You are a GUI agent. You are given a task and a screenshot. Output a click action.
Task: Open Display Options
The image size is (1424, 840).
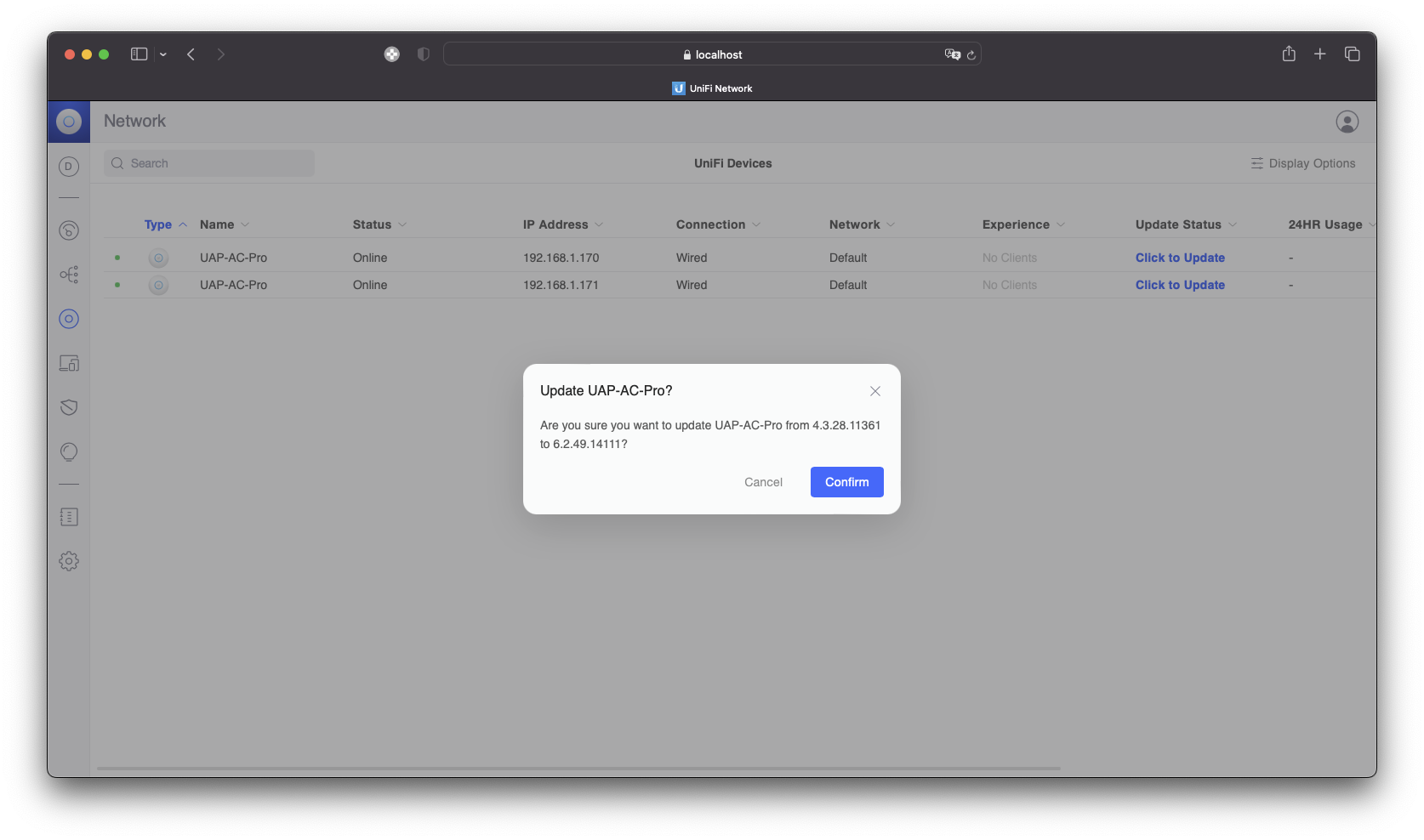pyautogui.click(x=1303, y=163)
